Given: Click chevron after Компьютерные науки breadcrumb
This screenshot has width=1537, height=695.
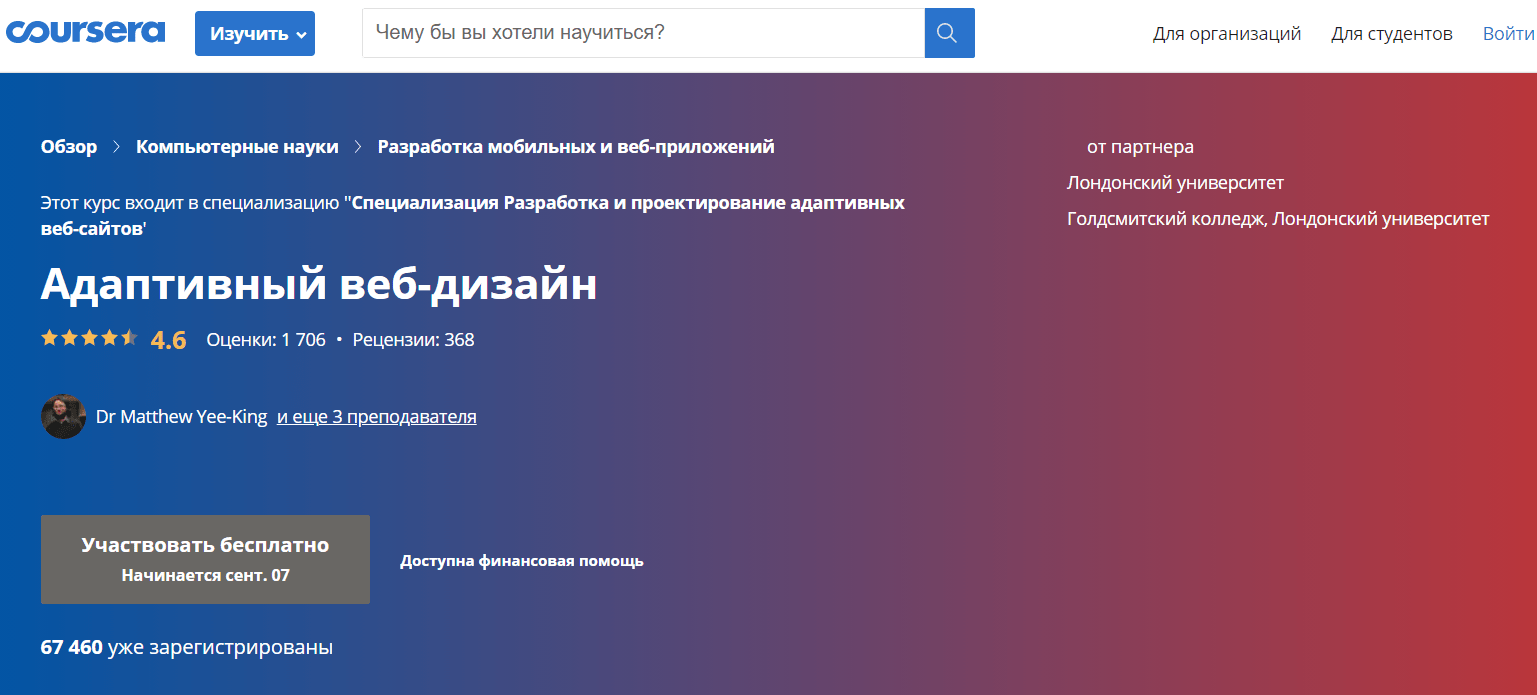Looking at the screenshot, I should pyautogui.click(x=359, y=147).
